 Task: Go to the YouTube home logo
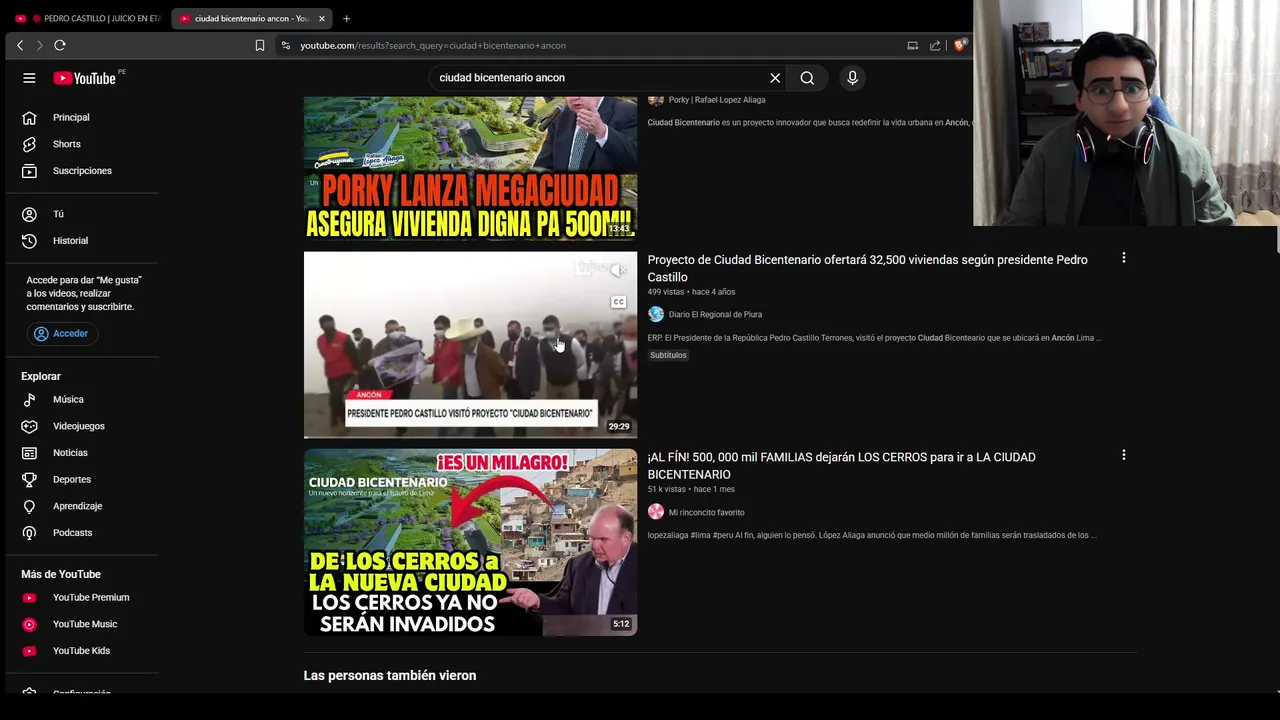click(x=85, y=78)
